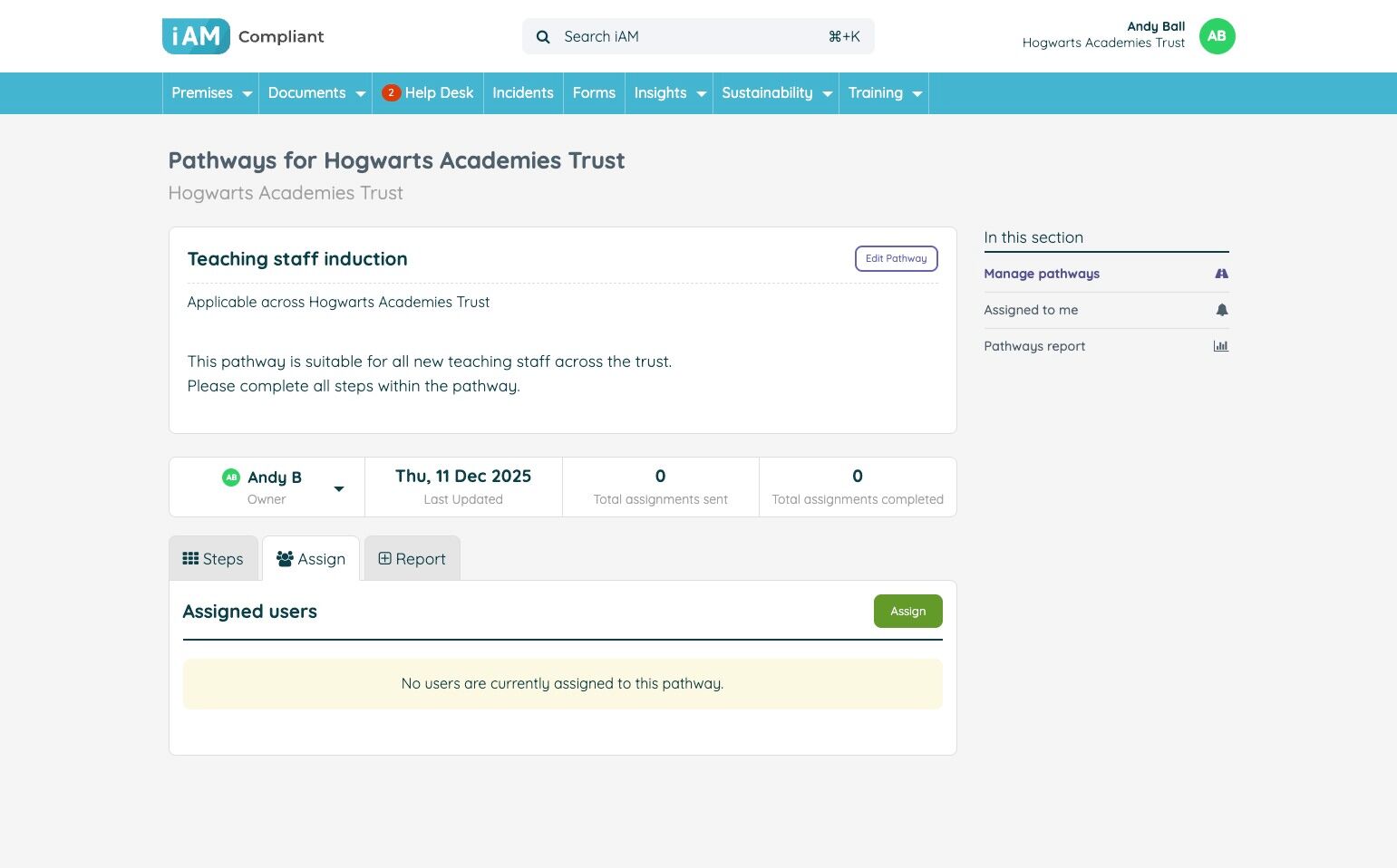Go to Help Desk

tap(428, 93)
